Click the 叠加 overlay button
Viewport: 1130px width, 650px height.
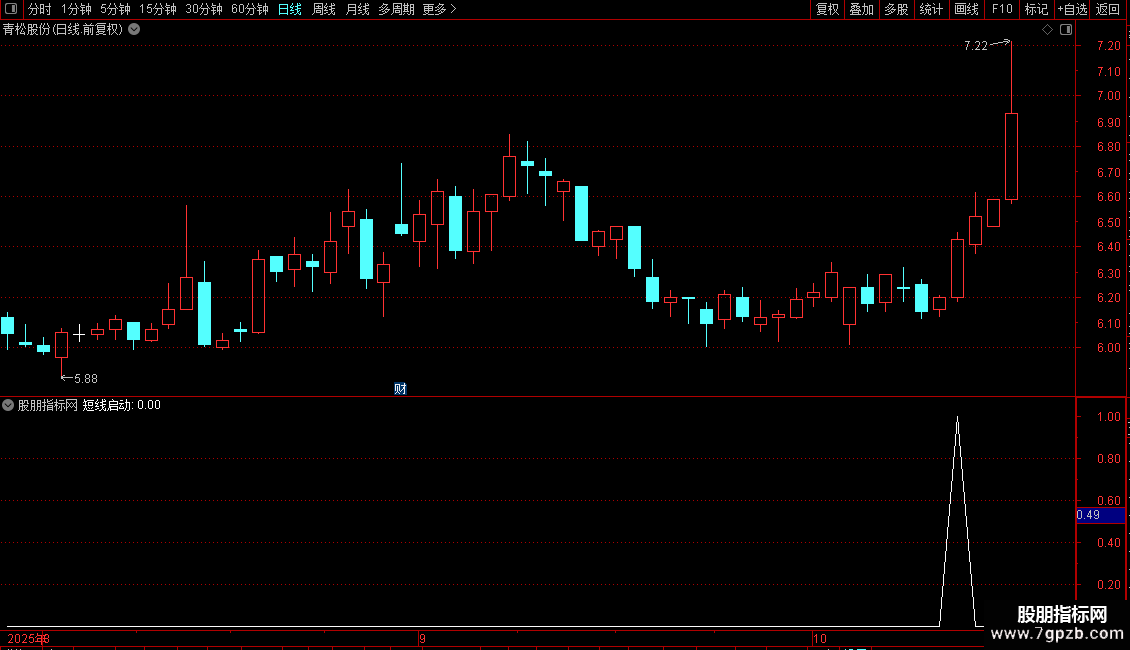click(x=861, y=9)
